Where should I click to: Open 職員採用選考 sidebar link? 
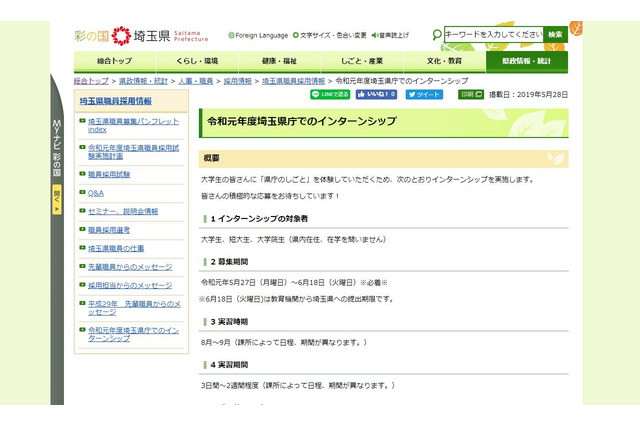click(109, 230)
